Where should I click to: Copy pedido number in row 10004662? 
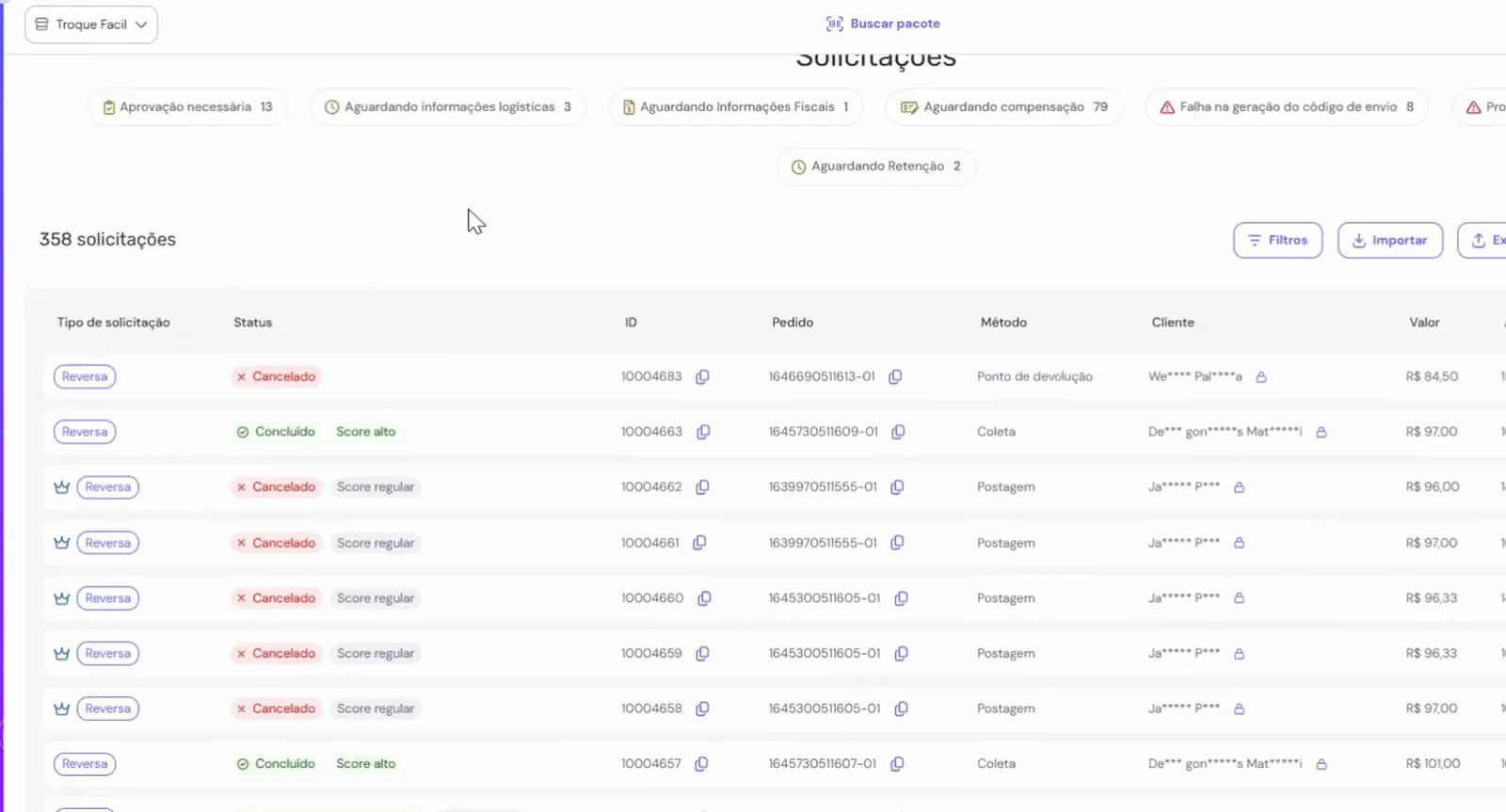coord(897,487)
